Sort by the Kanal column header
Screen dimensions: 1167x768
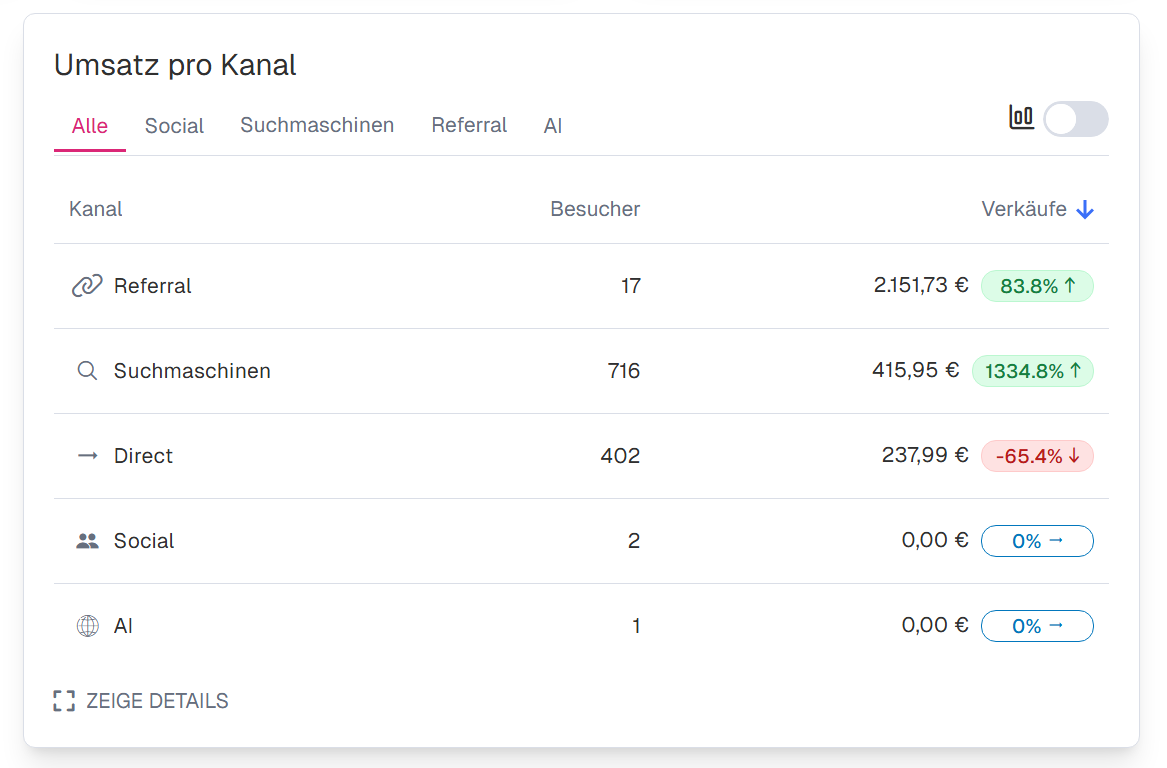96,210
